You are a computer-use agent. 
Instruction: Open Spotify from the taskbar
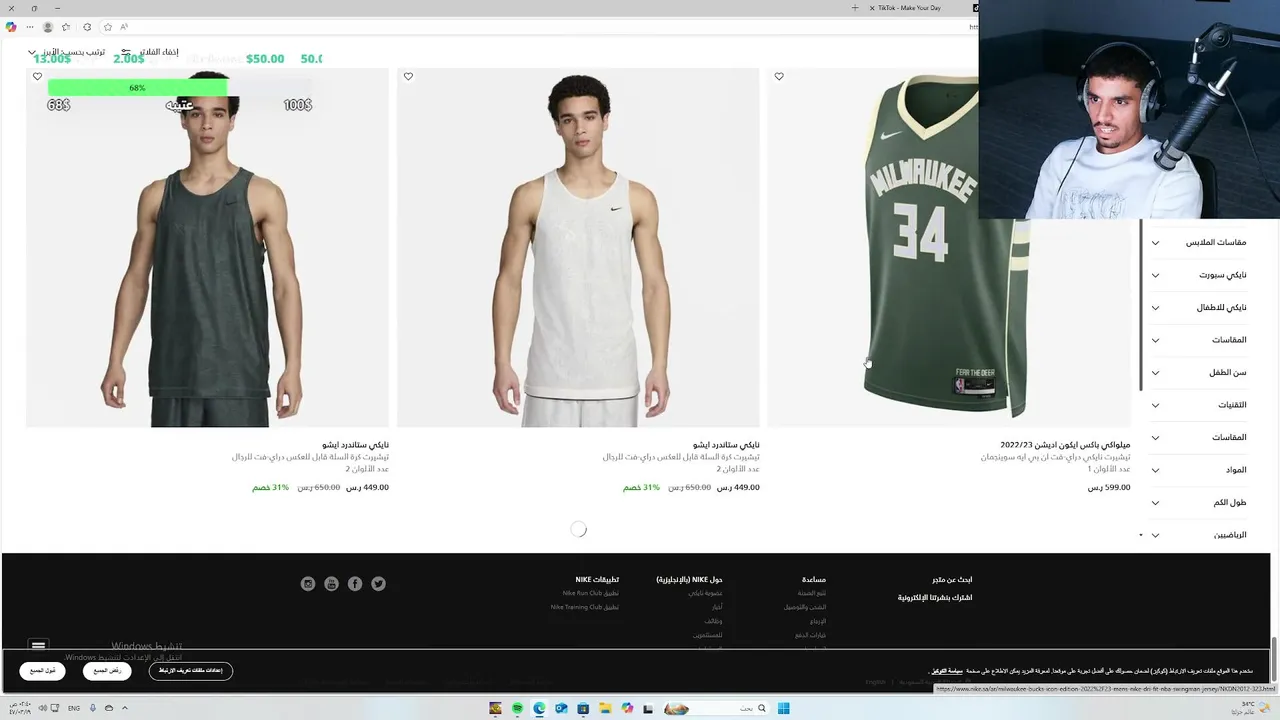click(x=517, y=708)
